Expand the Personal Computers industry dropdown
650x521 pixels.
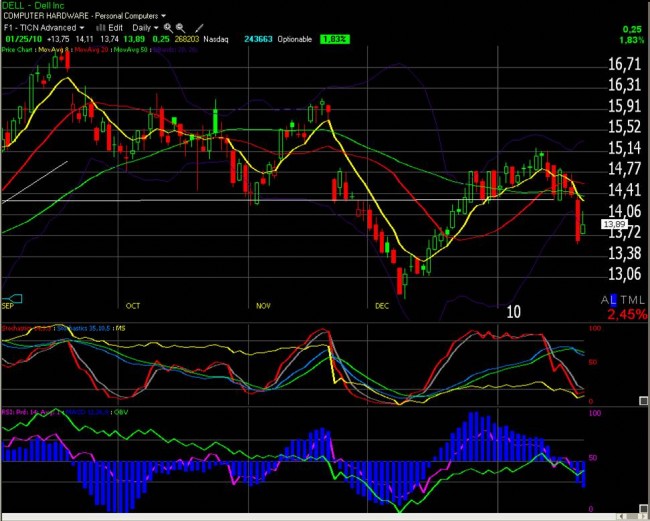tap(162, 17)
